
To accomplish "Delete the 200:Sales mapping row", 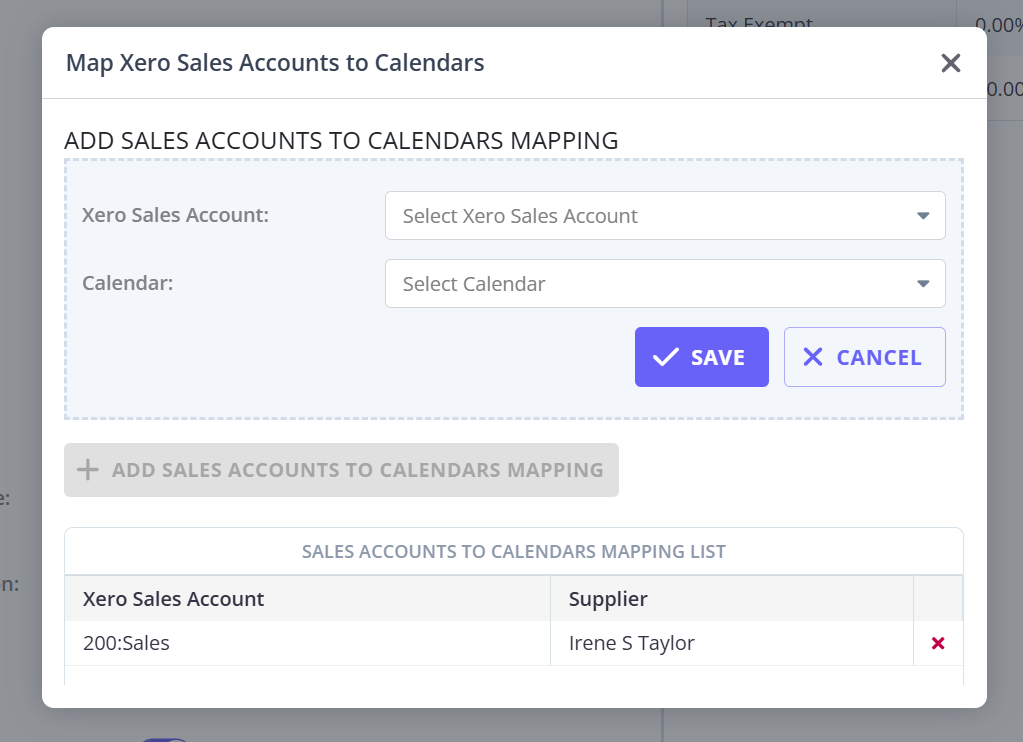I will pos(938,643).
